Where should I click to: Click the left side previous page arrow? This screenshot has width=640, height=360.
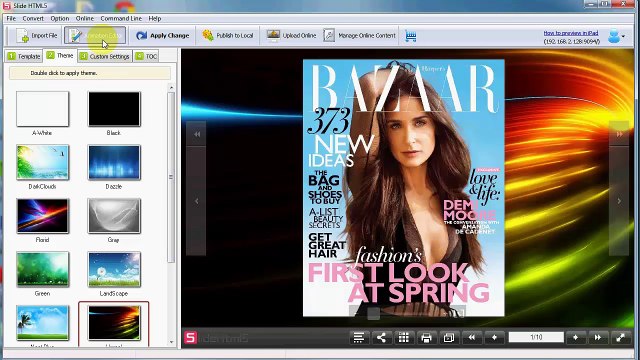(x=196, y=201)
